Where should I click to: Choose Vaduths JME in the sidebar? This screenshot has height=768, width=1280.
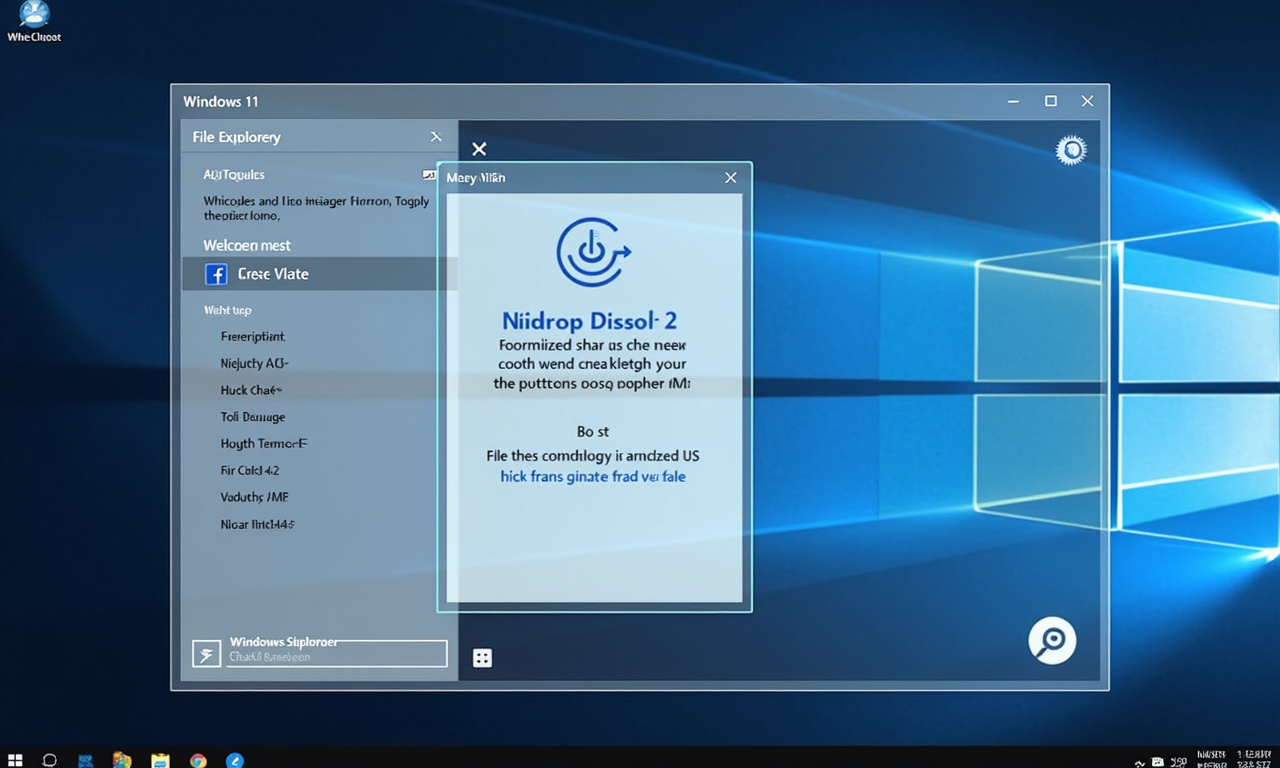click(254, 497)
